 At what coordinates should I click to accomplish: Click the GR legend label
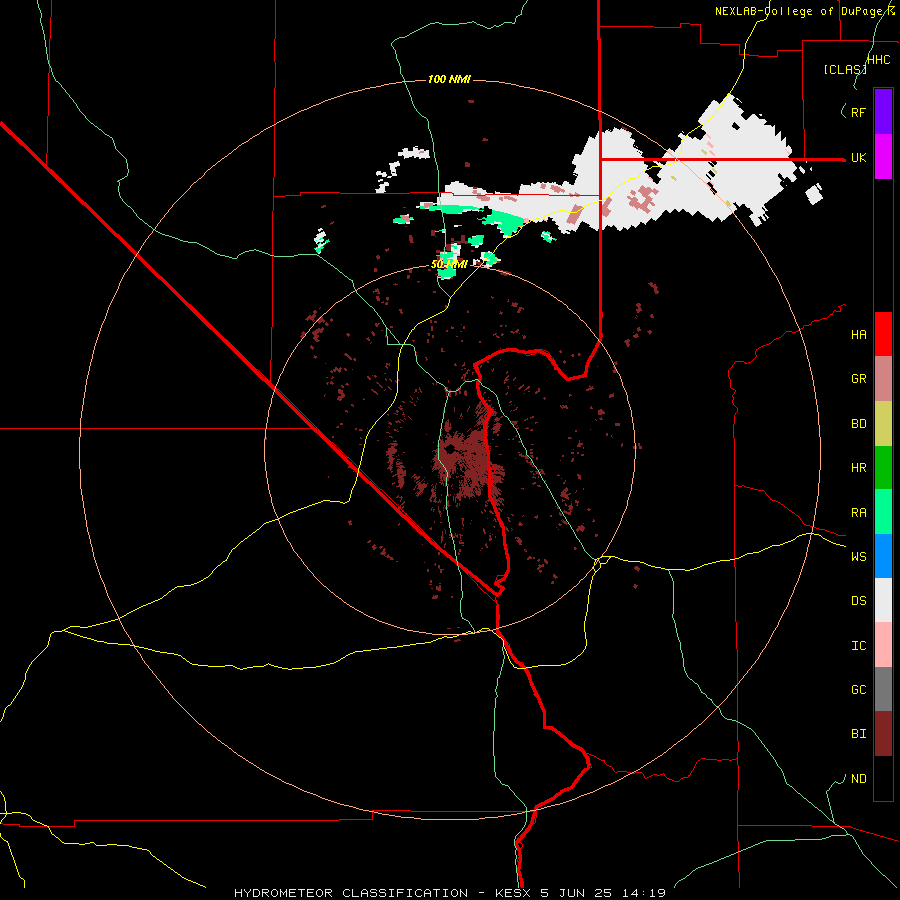pyautogui.click(x=858, y=379)
